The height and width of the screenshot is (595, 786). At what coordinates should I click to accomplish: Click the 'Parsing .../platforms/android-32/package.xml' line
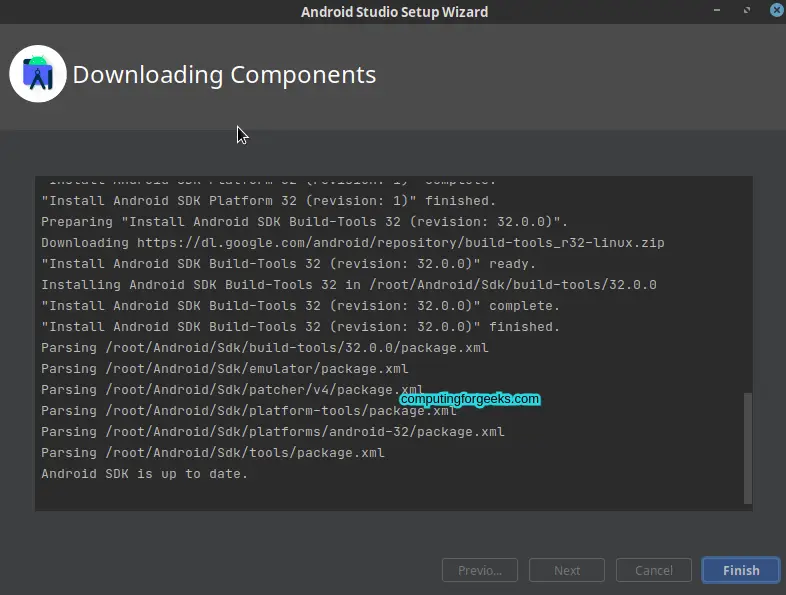[x=273, y=432]
